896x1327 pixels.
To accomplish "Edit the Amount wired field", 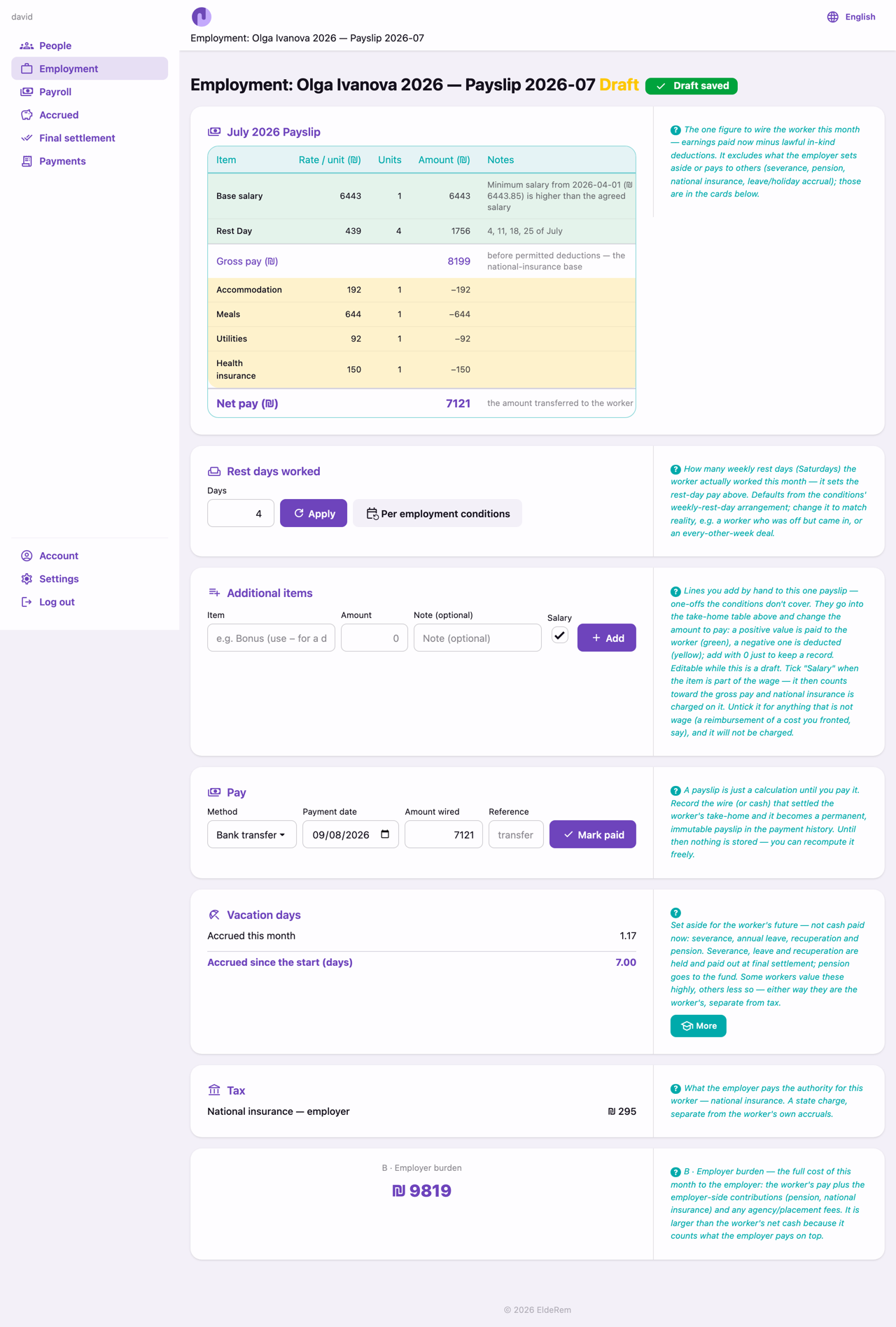I will 444,834.
